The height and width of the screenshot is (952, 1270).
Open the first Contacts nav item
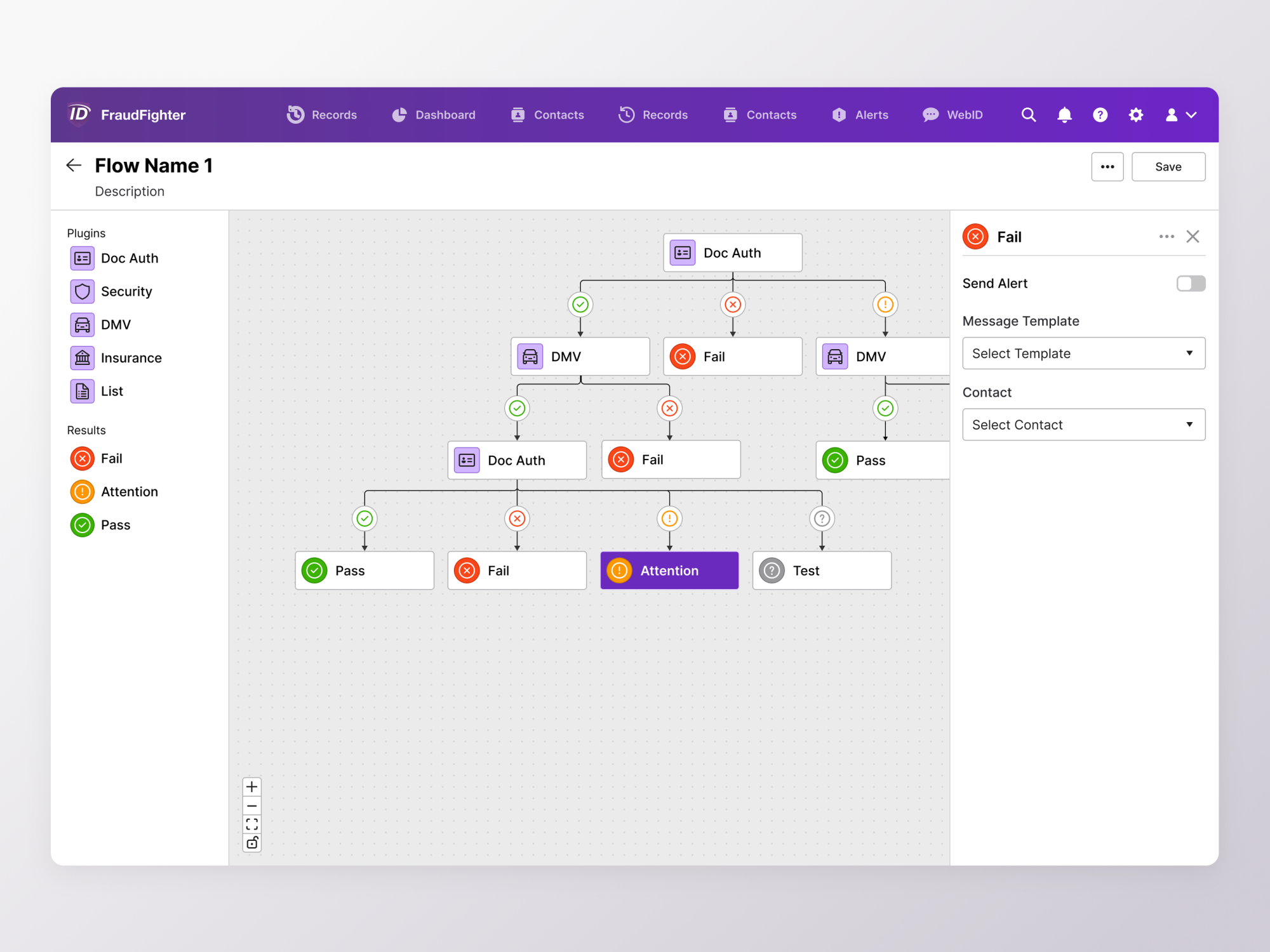[547, 115]
